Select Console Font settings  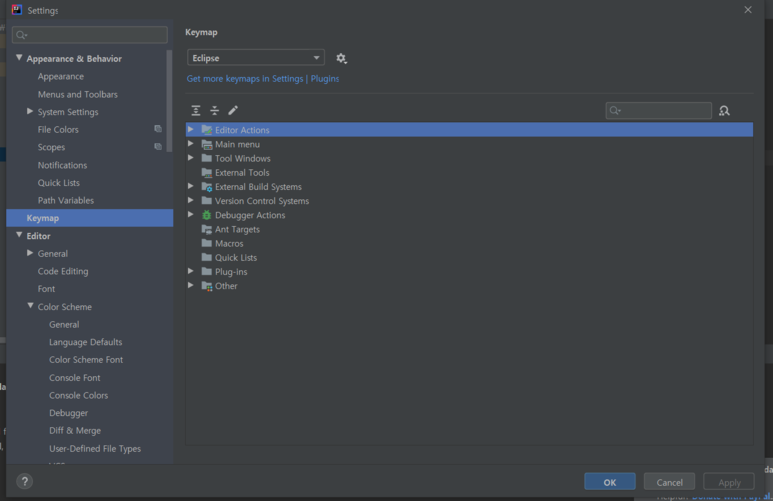point(74,378)
